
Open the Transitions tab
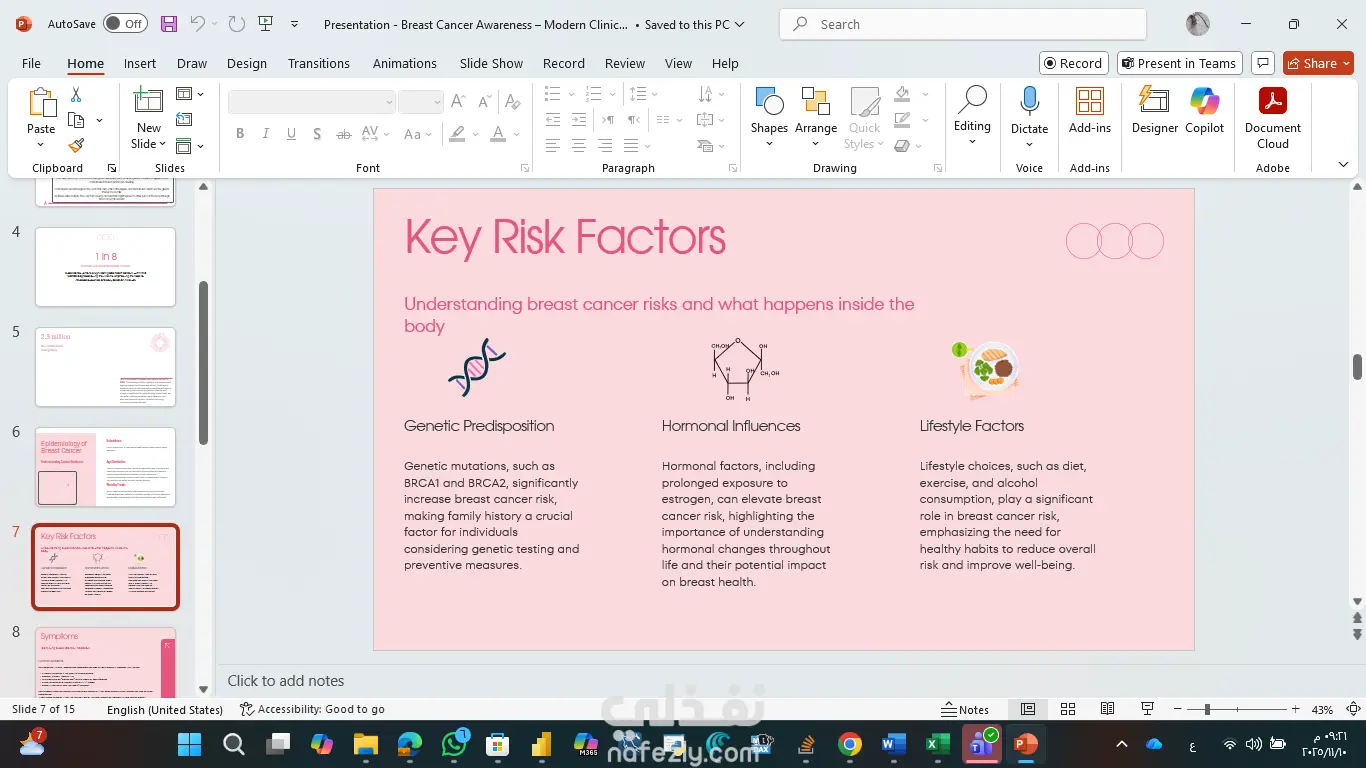(319, 63)
